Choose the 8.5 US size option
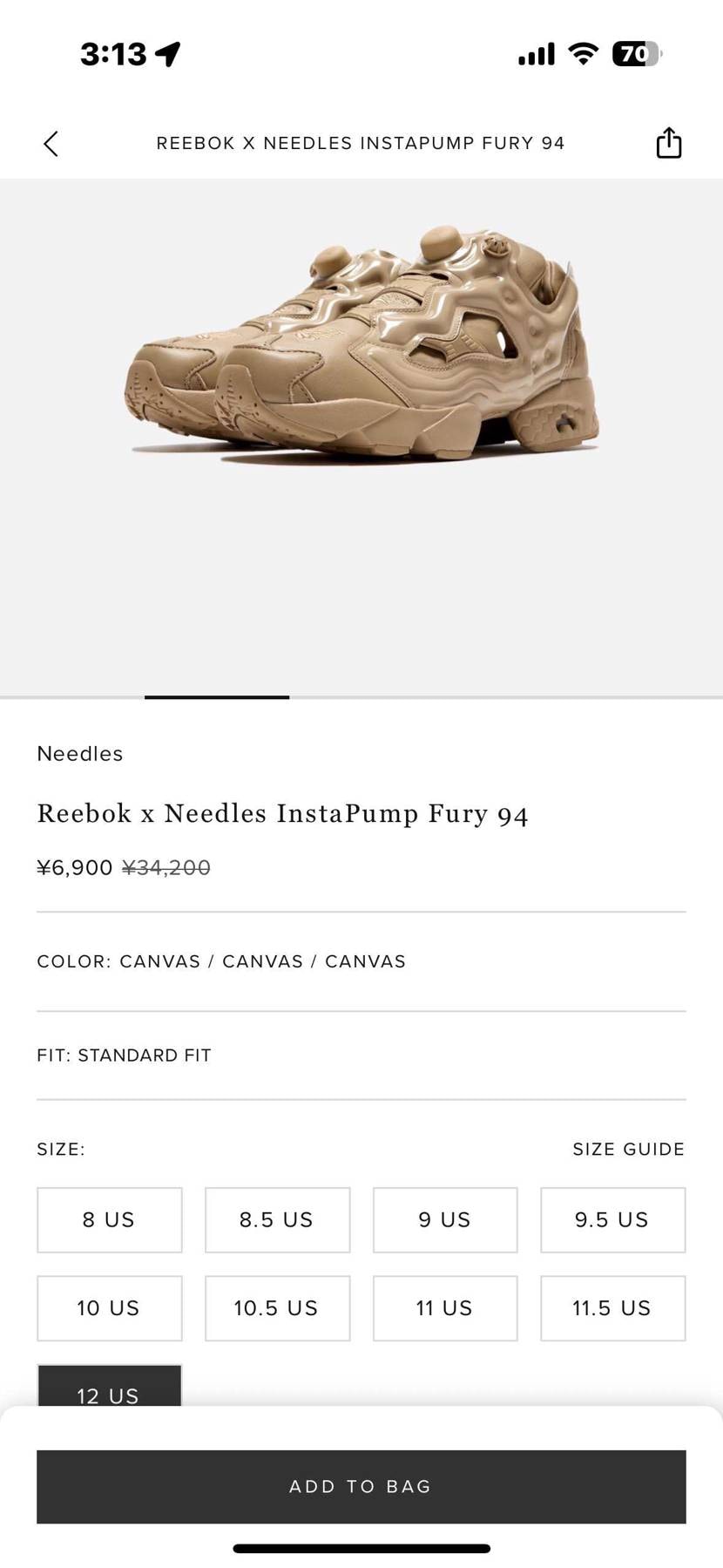 (x=277, y=1219)
